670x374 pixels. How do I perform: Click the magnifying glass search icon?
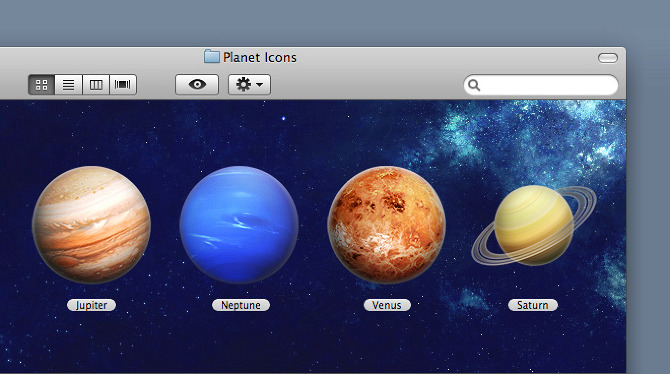point(474,85)
